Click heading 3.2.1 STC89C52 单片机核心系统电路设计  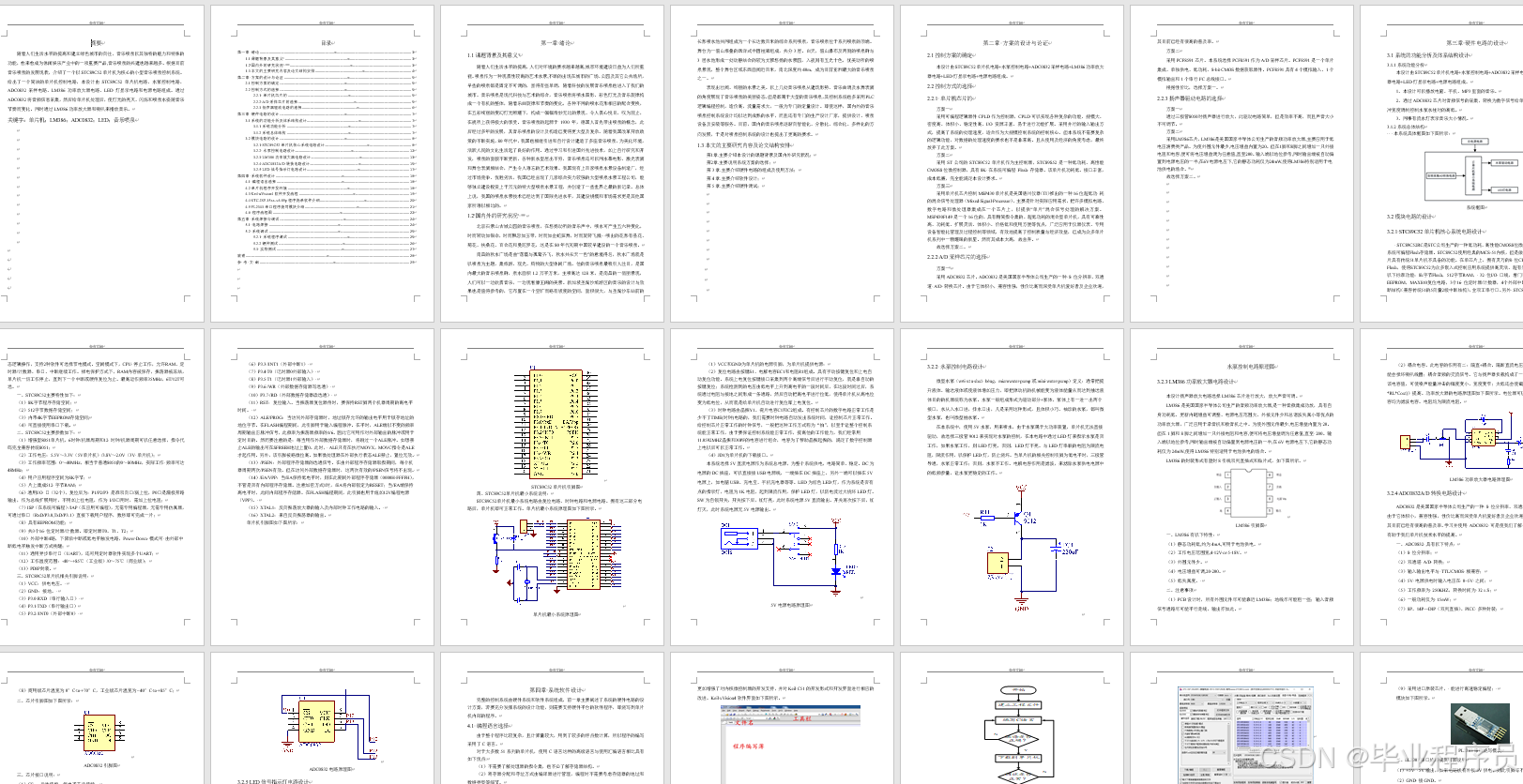1437,232
